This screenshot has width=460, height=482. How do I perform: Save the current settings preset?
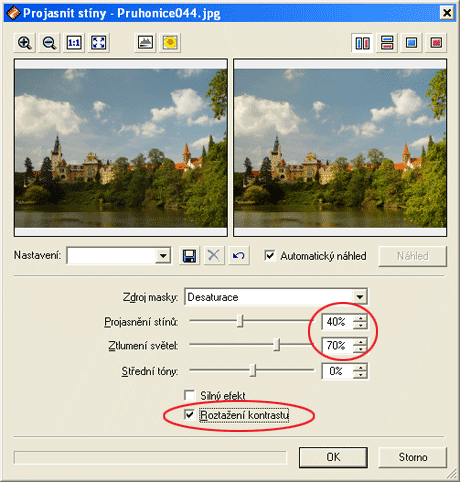189,256
